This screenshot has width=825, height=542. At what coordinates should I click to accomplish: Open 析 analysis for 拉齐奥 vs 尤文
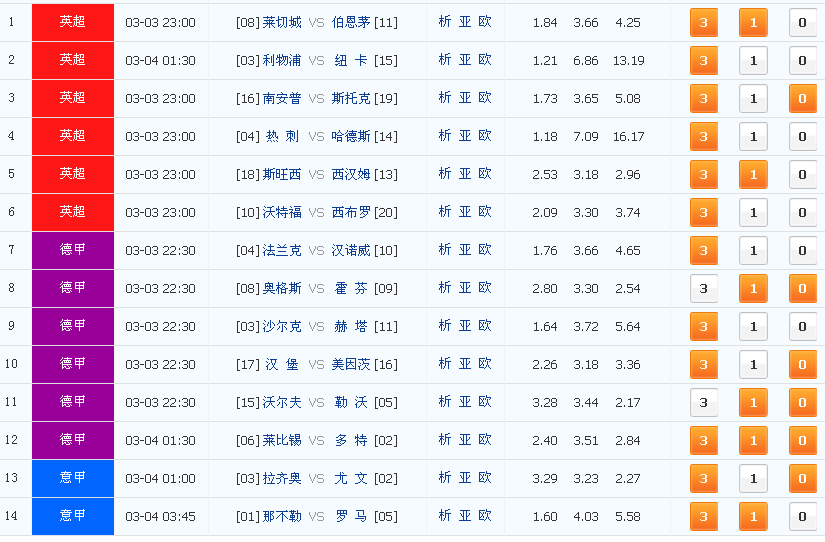tap(445, 478)
